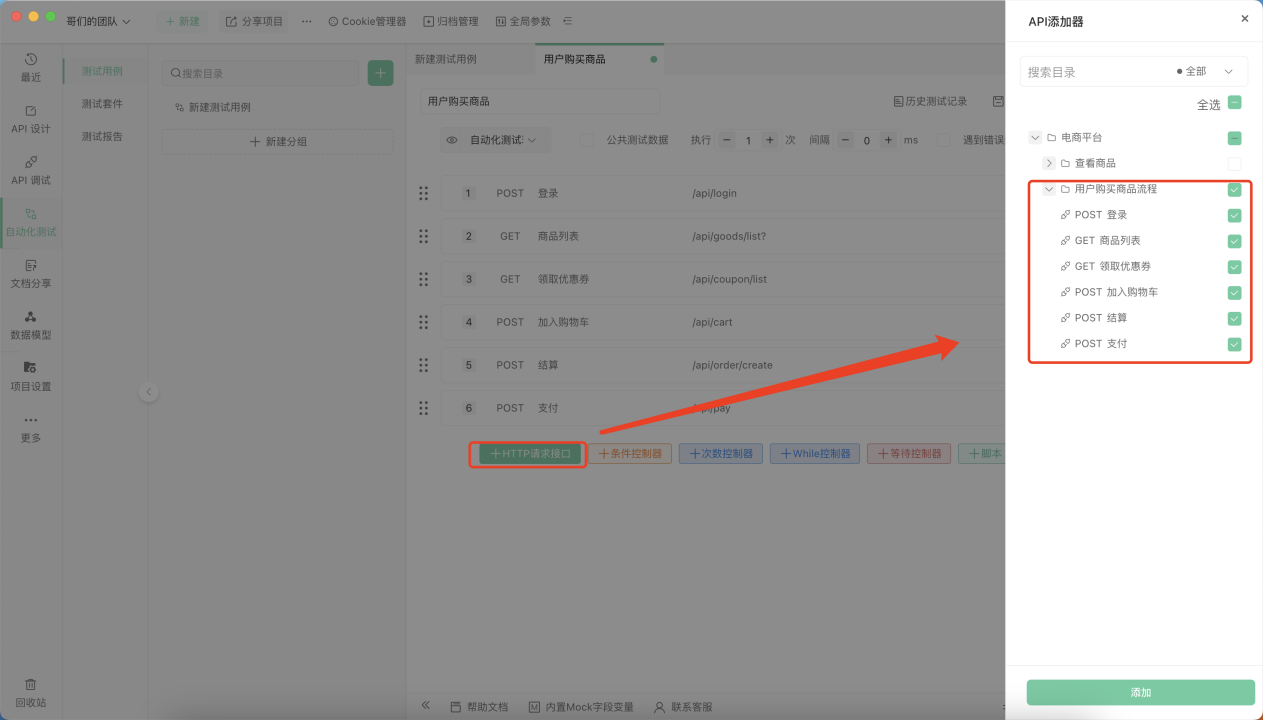Increase the 执行 count with plus

[770, 141]
